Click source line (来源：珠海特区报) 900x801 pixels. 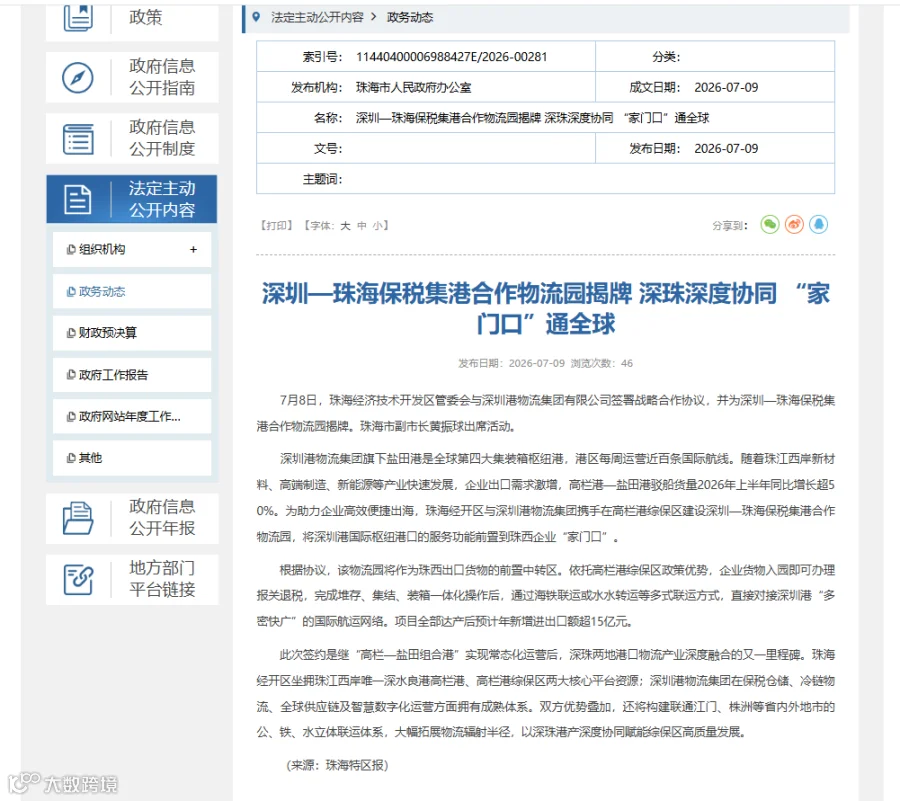pyautogui.click(x=337, y=765)
